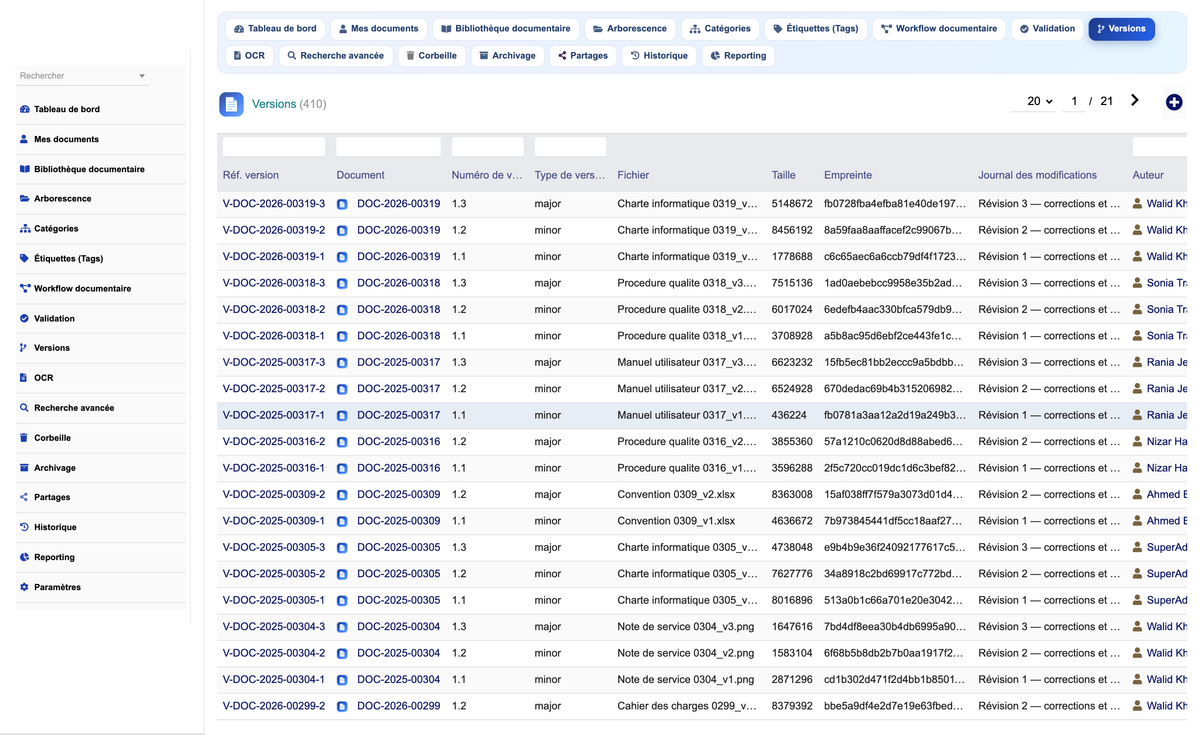Open Arborescence in the sidebar
1200x743 pixels.
point(56,199)
